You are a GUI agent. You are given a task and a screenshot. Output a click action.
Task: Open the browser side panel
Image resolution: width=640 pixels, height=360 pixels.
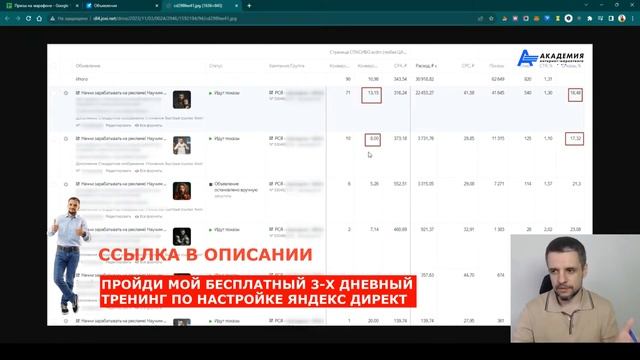tap(611, 18)
